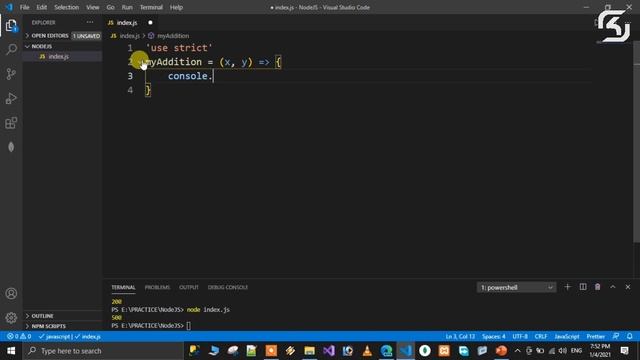Screen dimensions: 640x360
Task: Close the terminal panel
Action: click(628, 287)
